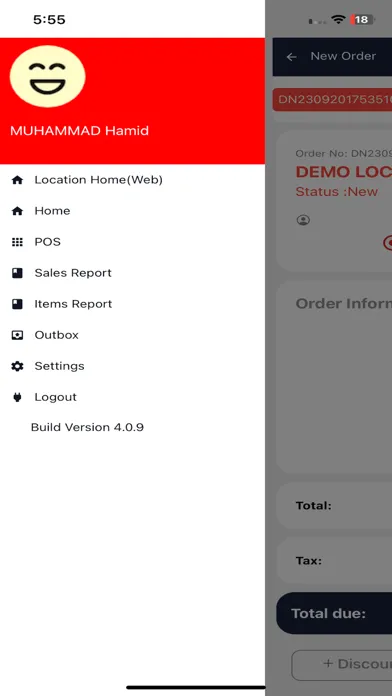The height and width of the screenshot is (696, 392).
Task: Tap the Settings gear icon
Action: pos(17,366)
